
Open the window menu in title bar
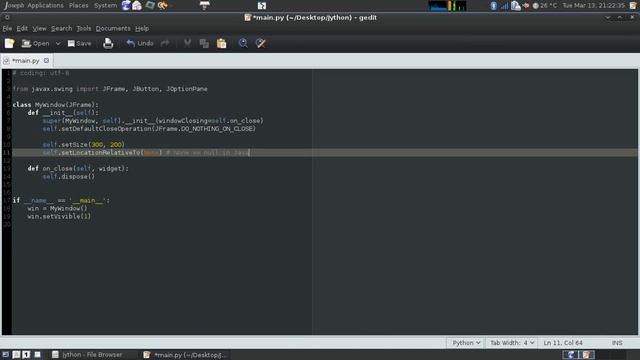coord(7,18)
